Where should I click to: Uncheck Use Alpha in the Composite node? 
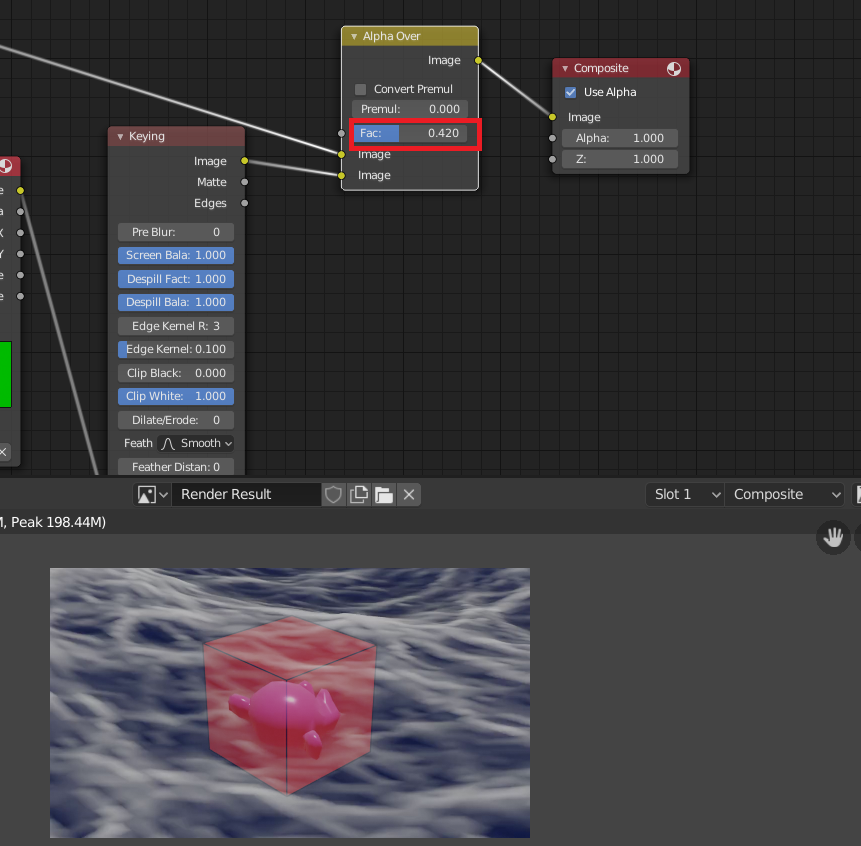click(x=571, y=92)
